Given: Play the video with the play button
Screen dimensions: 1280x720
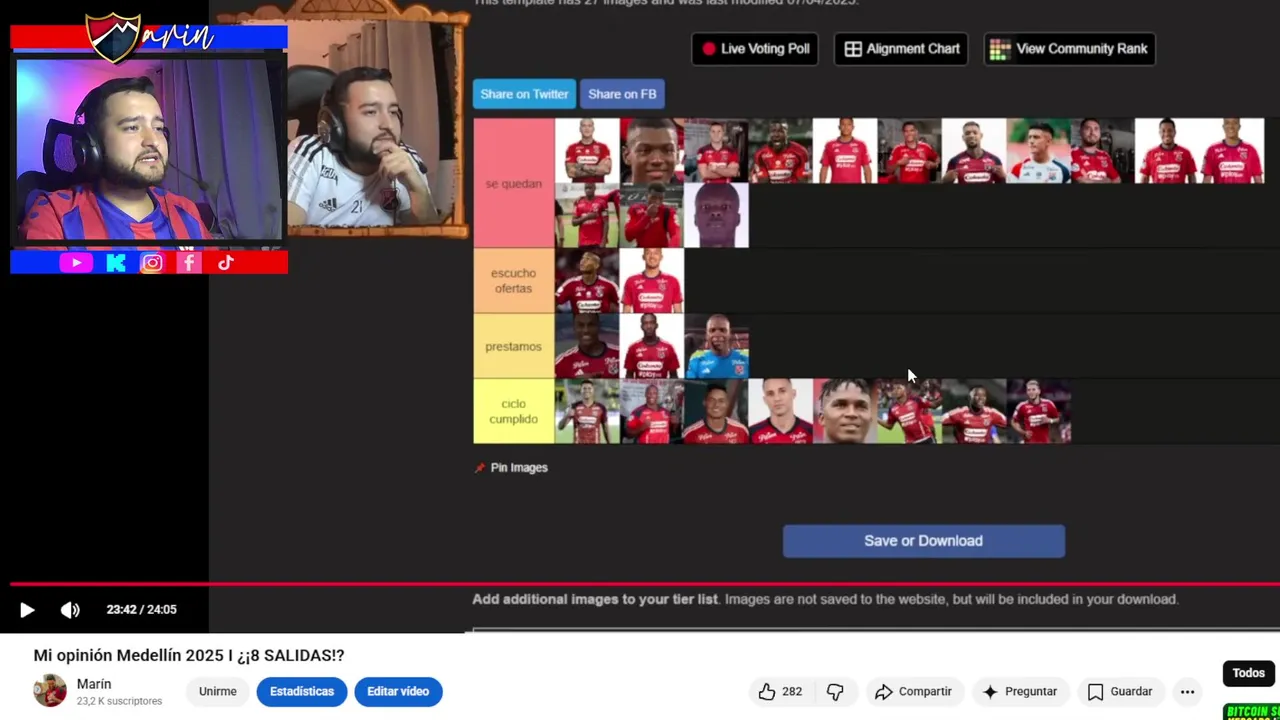Looking at the screenshot, I should click(27, 610).
